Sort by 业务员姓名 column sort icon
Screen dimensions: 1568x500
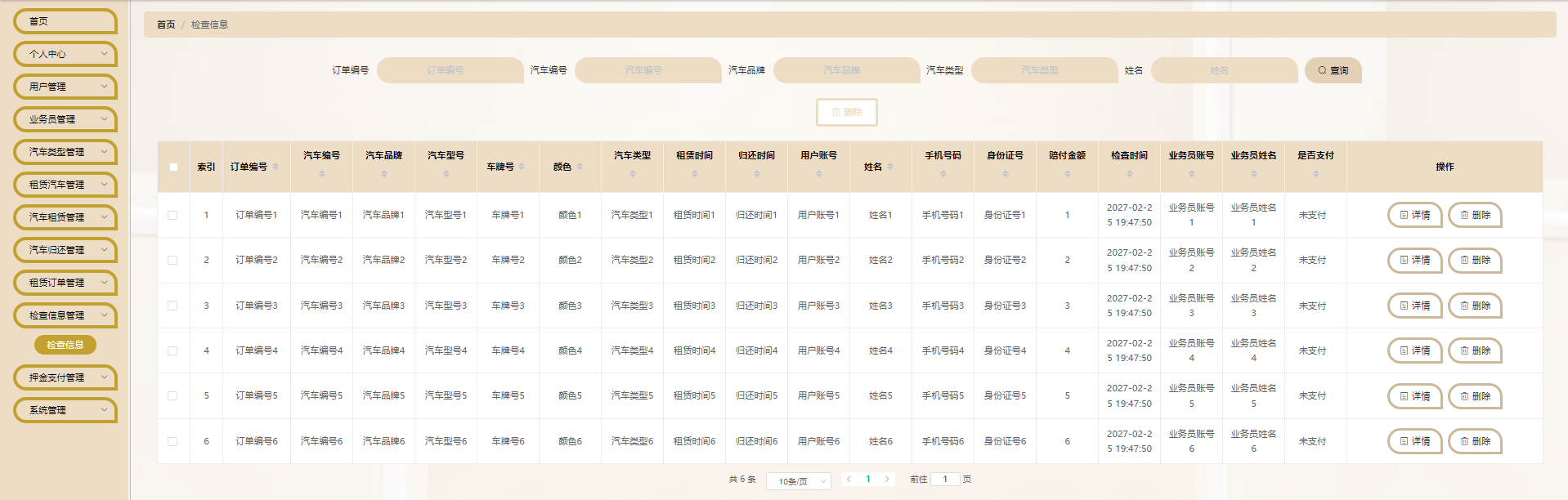1254,173
